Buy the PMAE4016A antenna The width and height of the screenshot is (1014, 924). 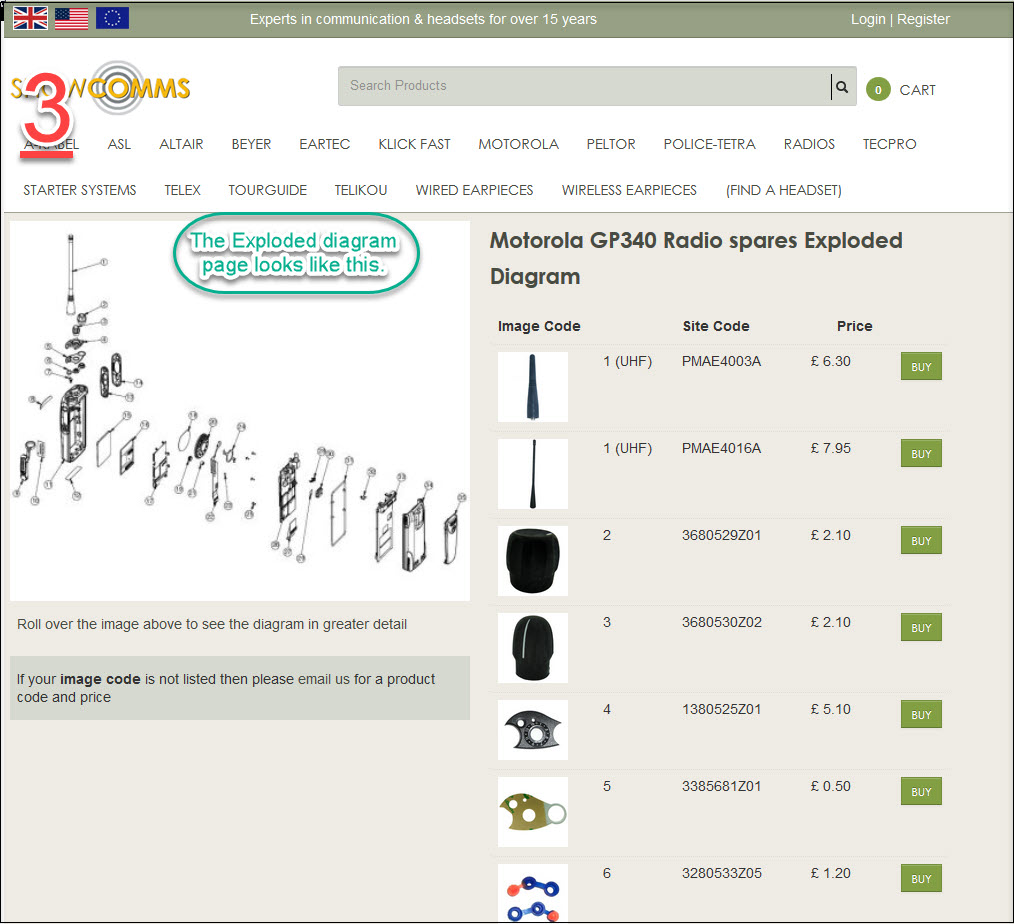[x=921, y=454]
